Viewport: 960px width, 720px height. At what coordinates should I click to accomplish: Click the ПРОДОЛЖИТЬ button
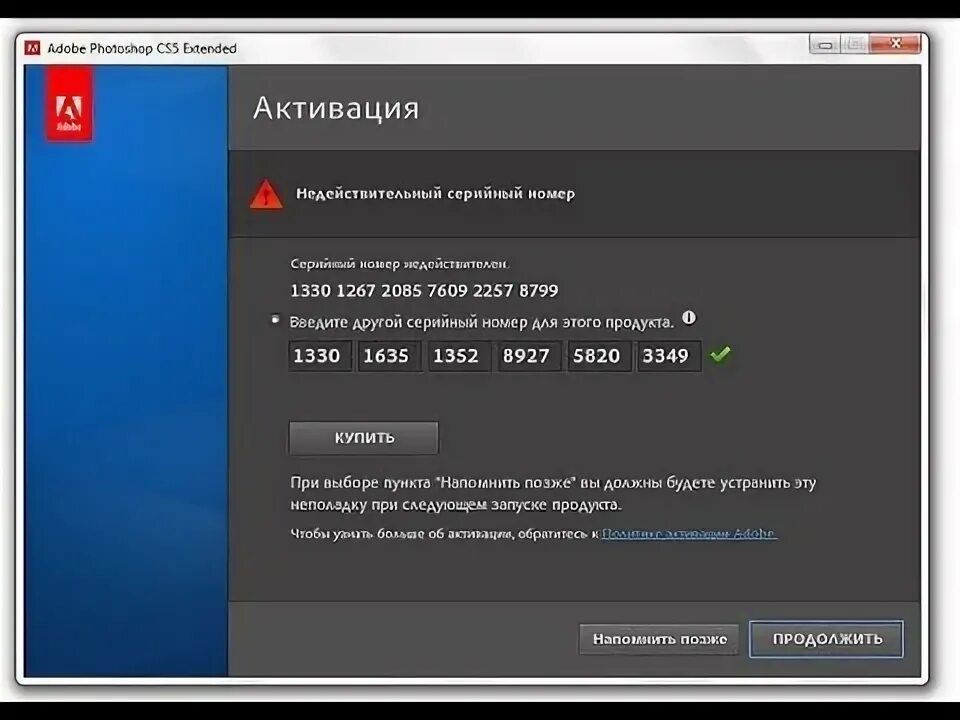[827, 639]
